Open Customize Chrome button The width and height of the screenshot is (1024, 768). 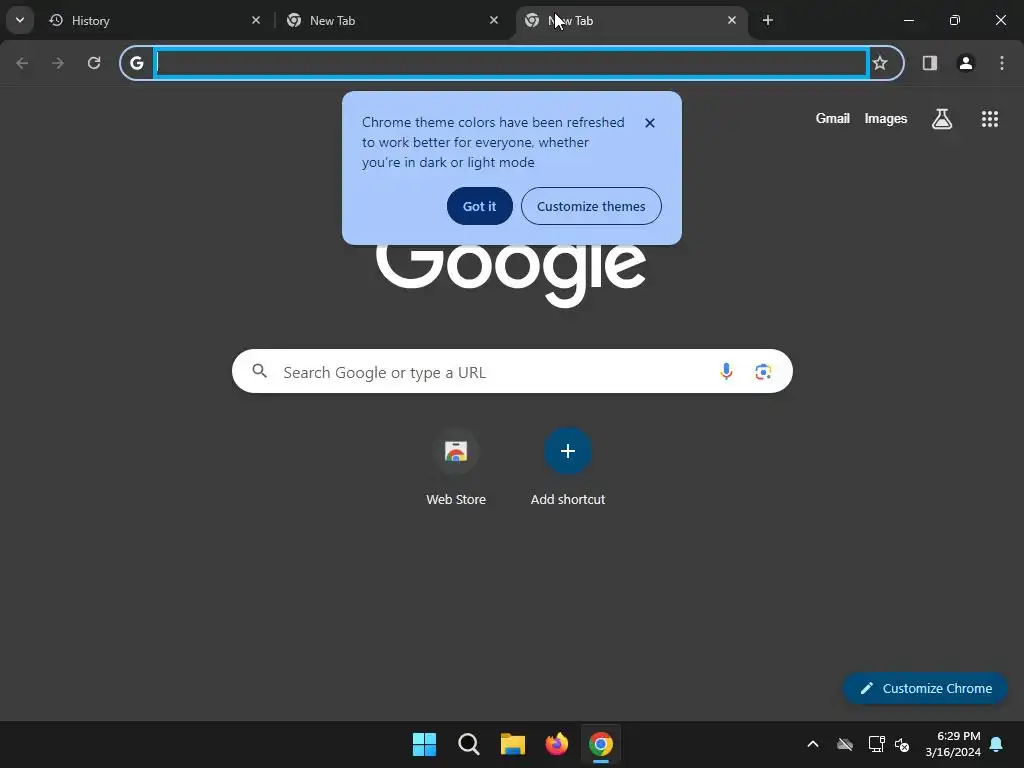coord(925,688)
